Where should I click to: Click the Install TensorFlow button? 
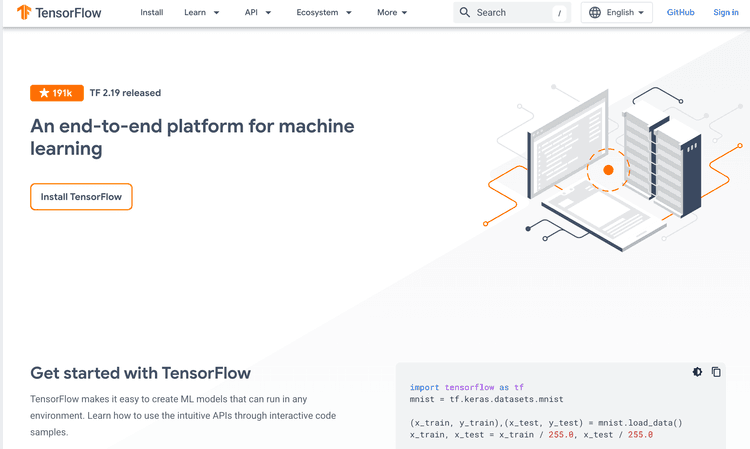81,197
